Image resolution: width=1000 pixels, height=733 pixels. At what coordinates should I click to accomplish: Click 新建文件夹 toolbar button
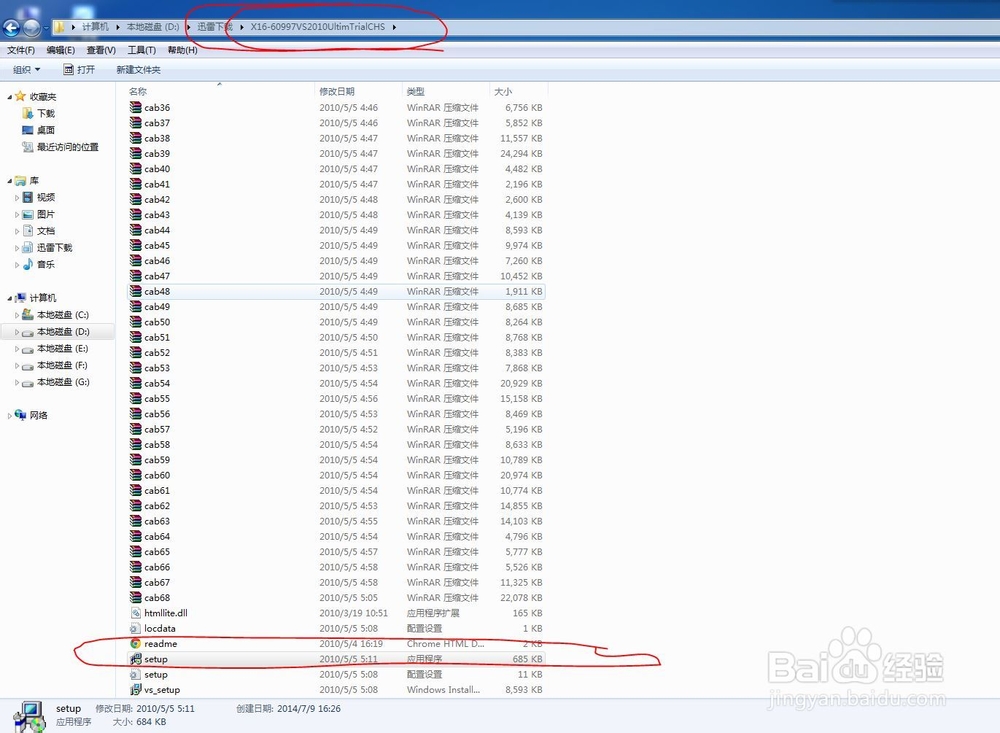point(138,70)
